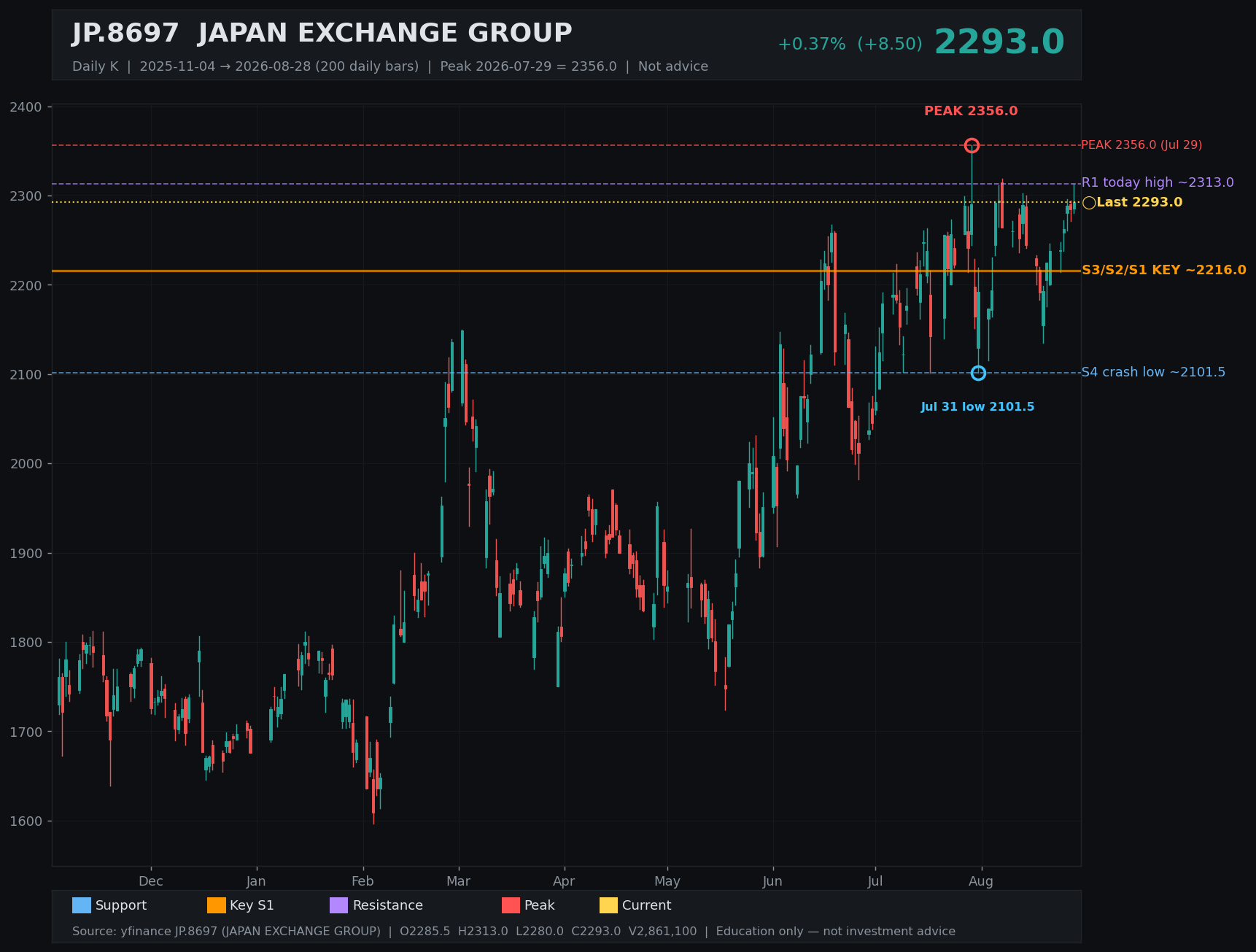Viewport: 1256px width, 952px height.
Task: Click the 'Dec' x-axis label
Action: [151, 881]
